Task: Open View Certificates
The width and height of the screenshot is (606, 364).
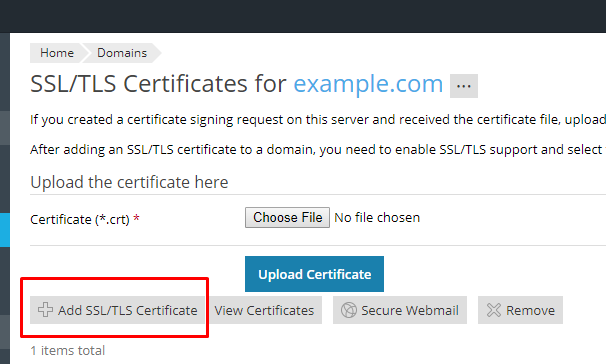Action: pos(264,310)
